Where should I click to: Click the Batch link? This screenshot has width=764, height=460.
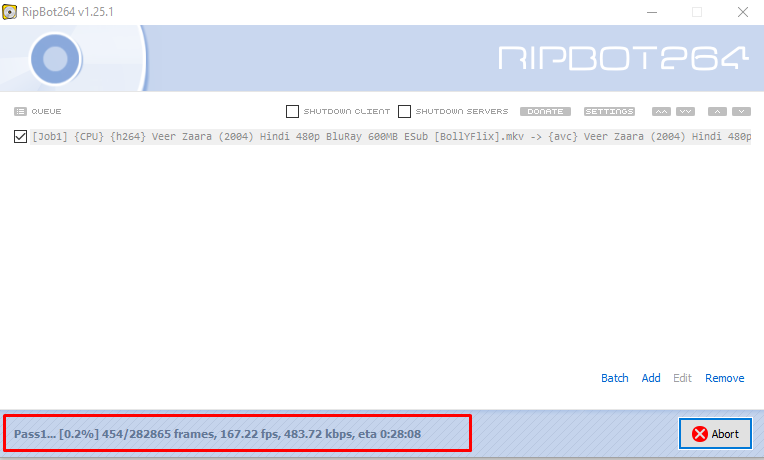click(614, 378)
